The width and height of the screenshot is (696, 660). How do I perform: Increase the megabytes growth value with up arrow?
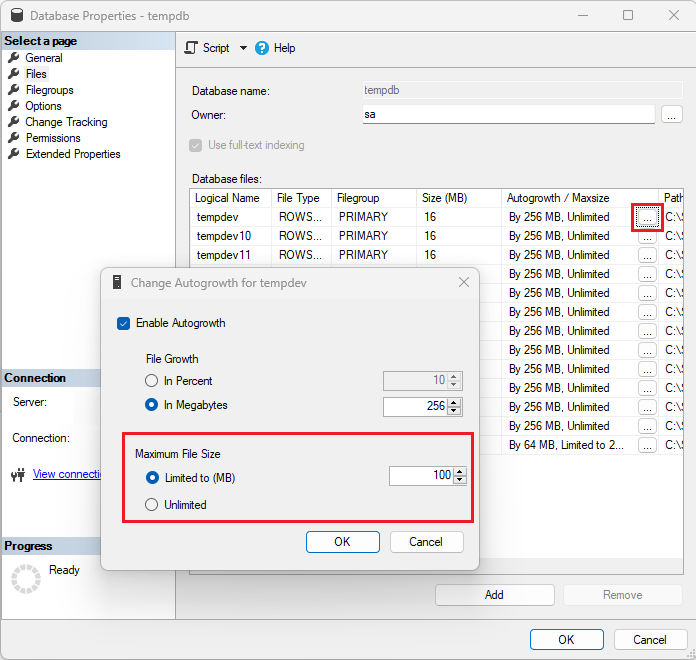click(454, 403)
